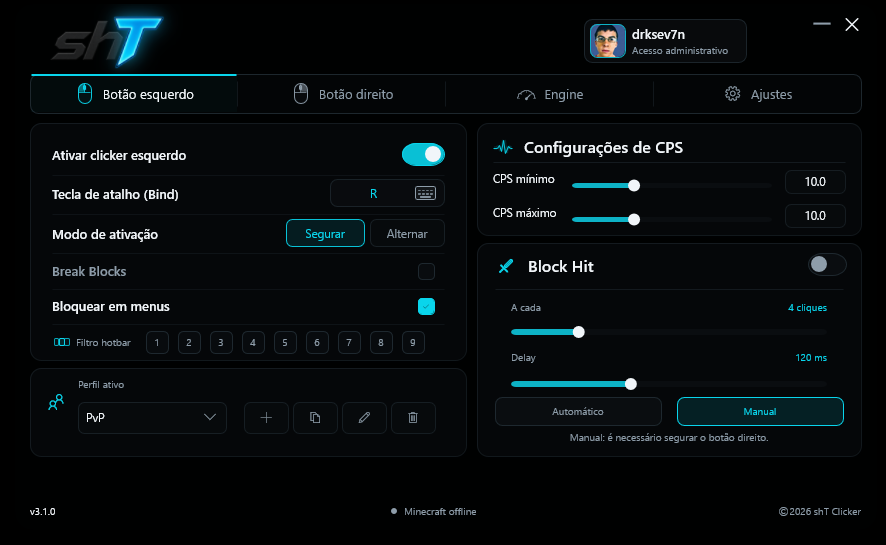Close the shT window
The height and width of the screenshot is (545, 886).
tap(852, 24)
